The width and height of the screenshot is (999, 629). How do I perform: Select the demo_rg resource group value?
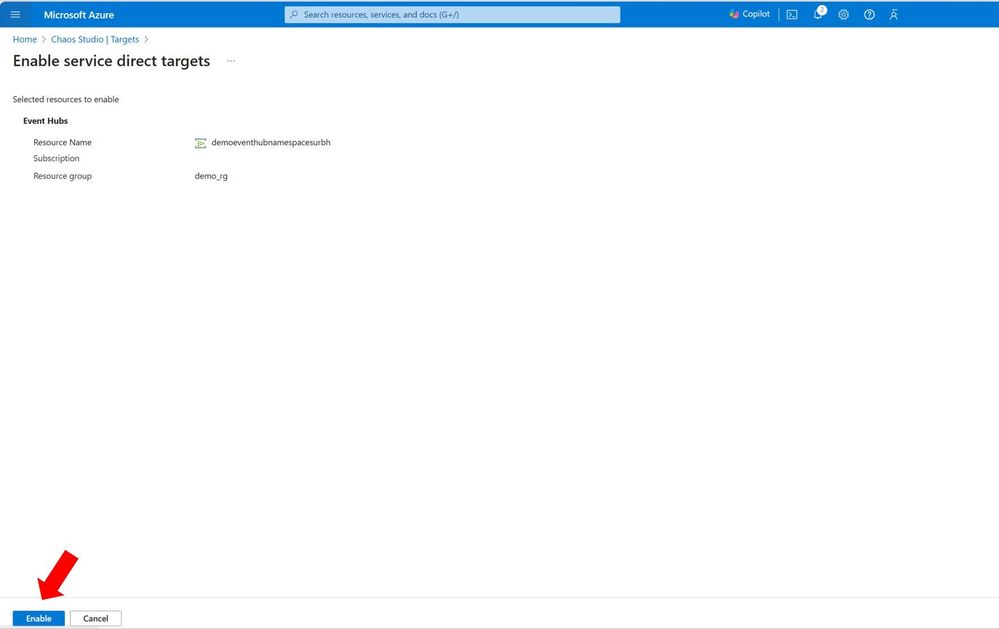[x=211, y=176]
